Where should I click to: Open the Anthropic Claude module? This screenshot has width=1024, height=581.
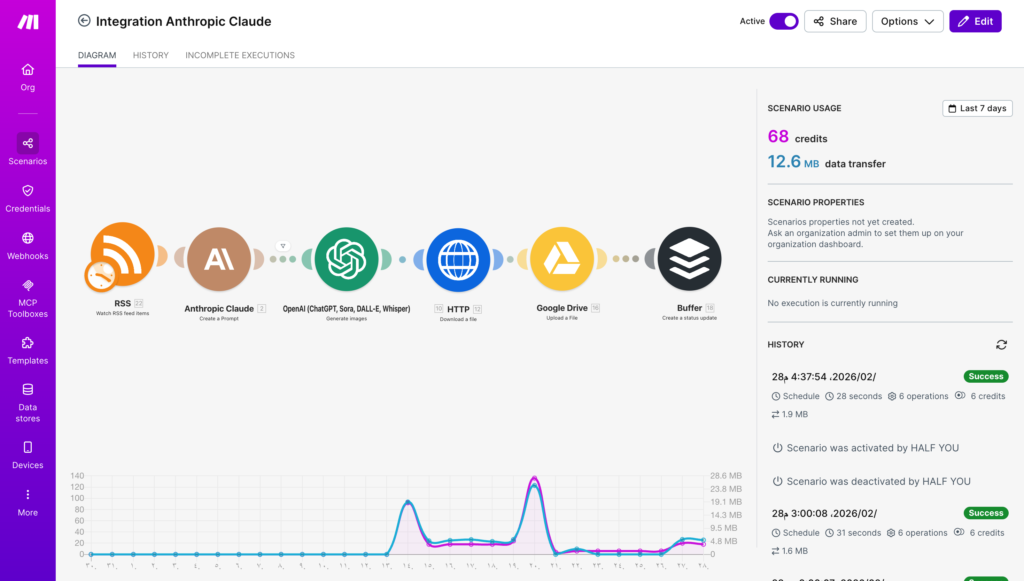click(219, 259)
